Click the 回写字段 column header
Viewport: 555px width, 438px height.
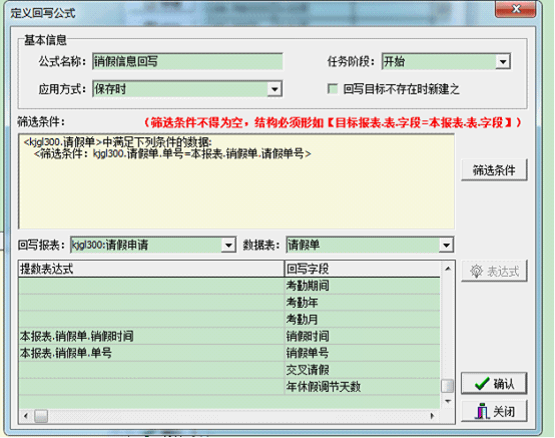coord(362,269)
